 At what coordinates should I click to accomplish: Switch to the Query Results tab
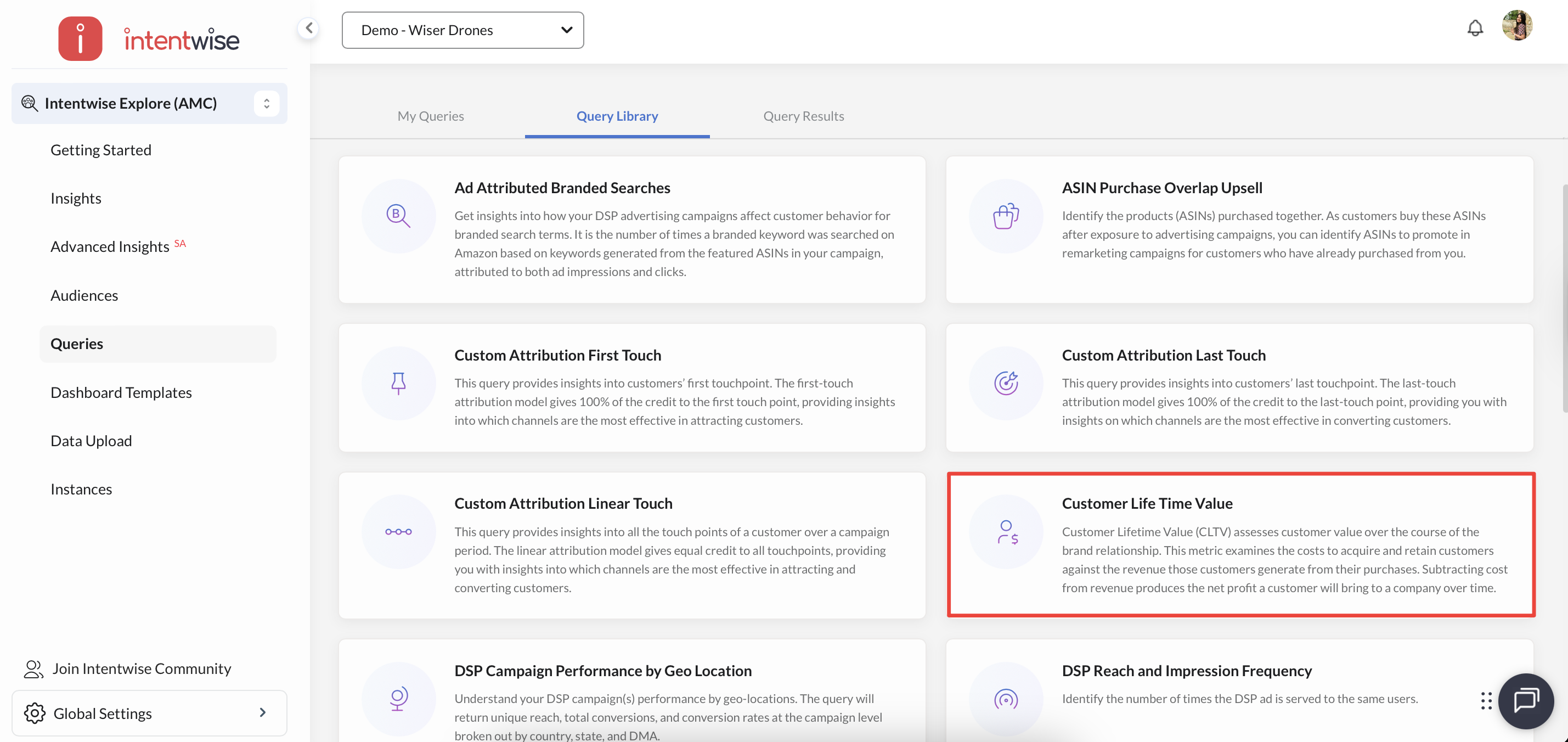click(x=804, y=116)
